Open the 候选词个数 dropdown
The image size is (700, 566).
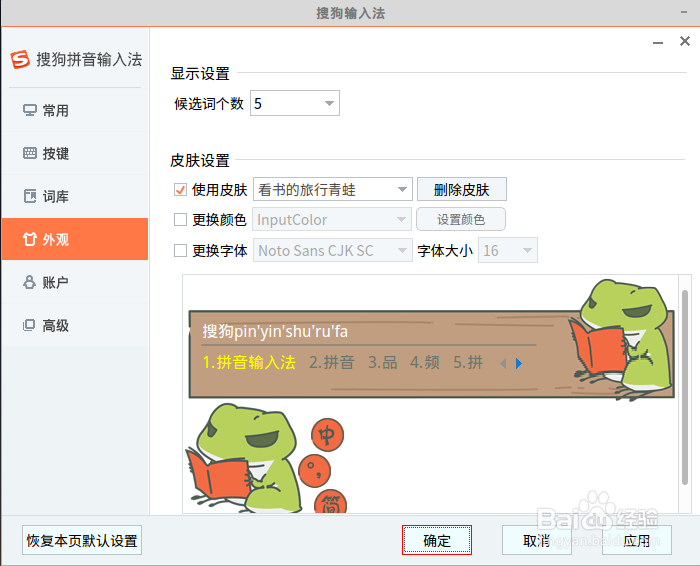pos(295,103)
